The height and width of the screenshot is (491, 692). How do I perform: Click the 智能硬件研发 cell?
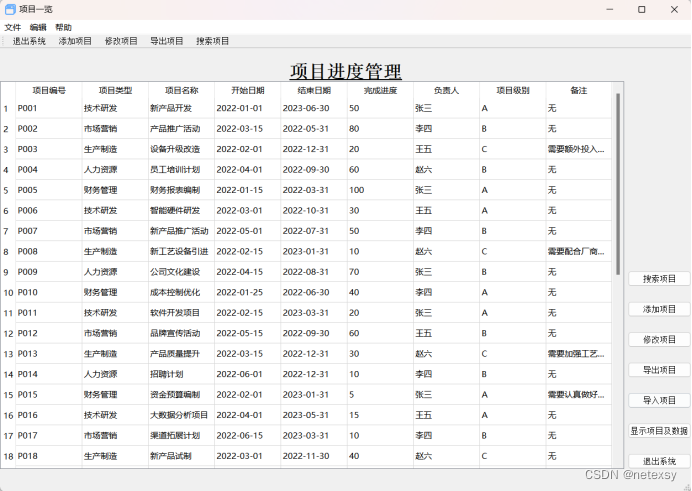pyautogui.click(x=181, y=210)
